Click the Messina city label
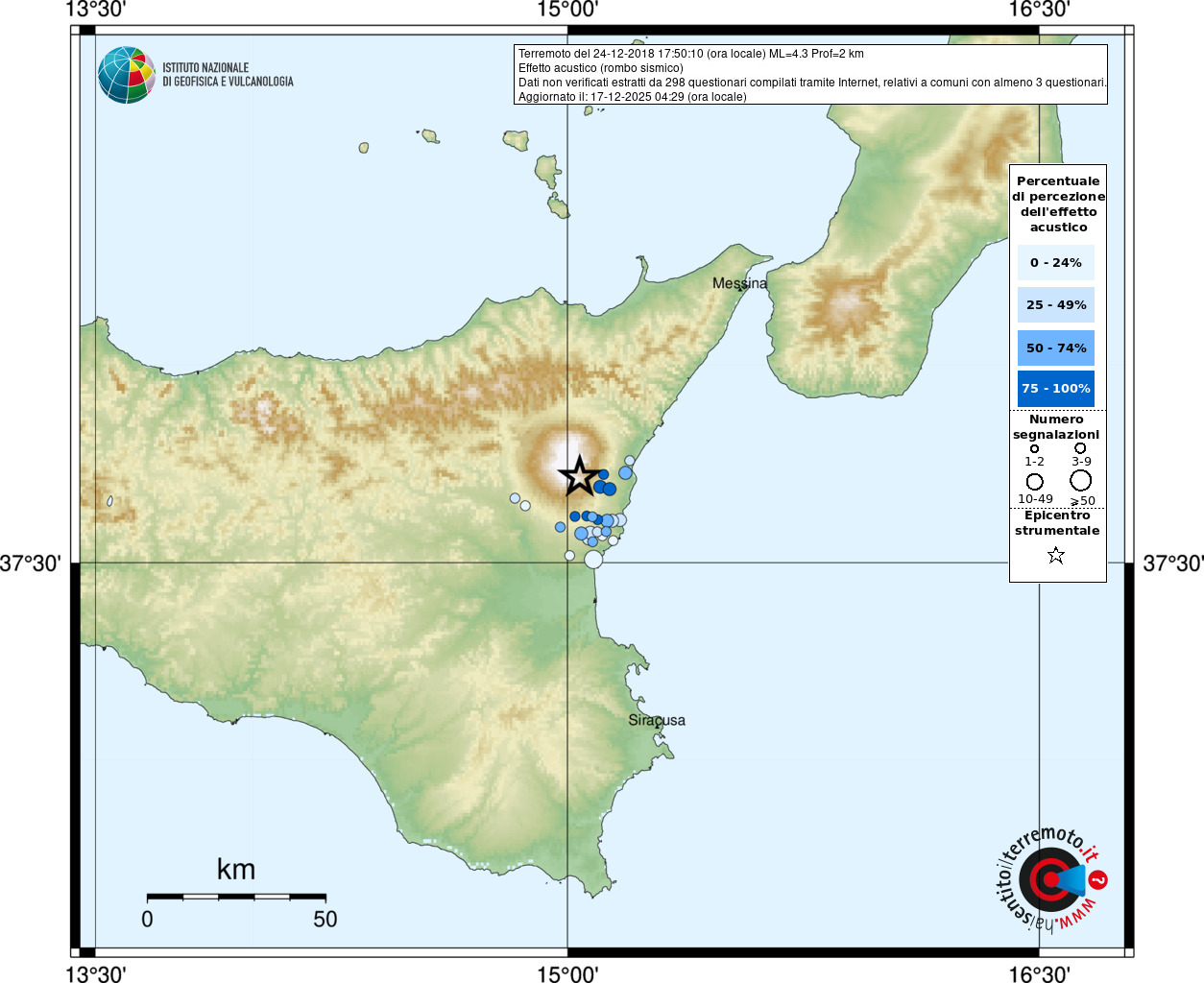Screen dimensions: 1204x983 [740, 283]
